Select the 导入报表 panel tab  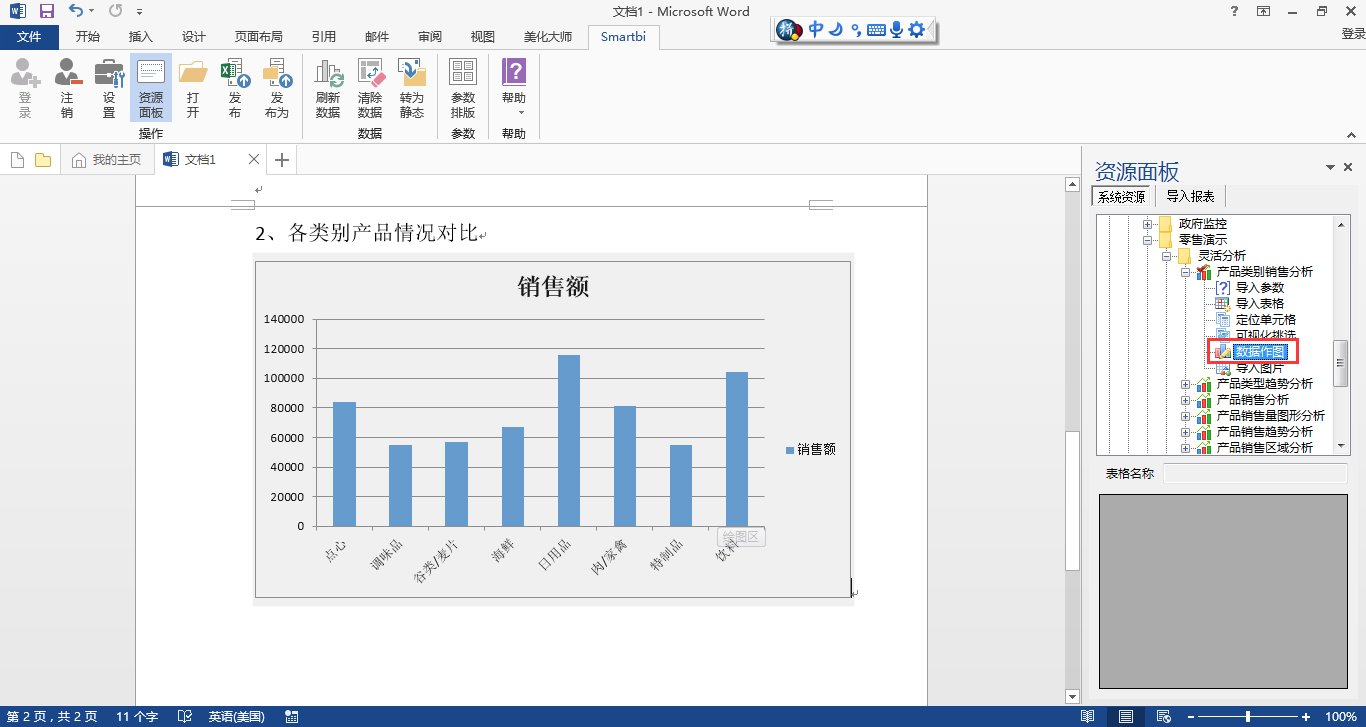[x=1190, y=197]
